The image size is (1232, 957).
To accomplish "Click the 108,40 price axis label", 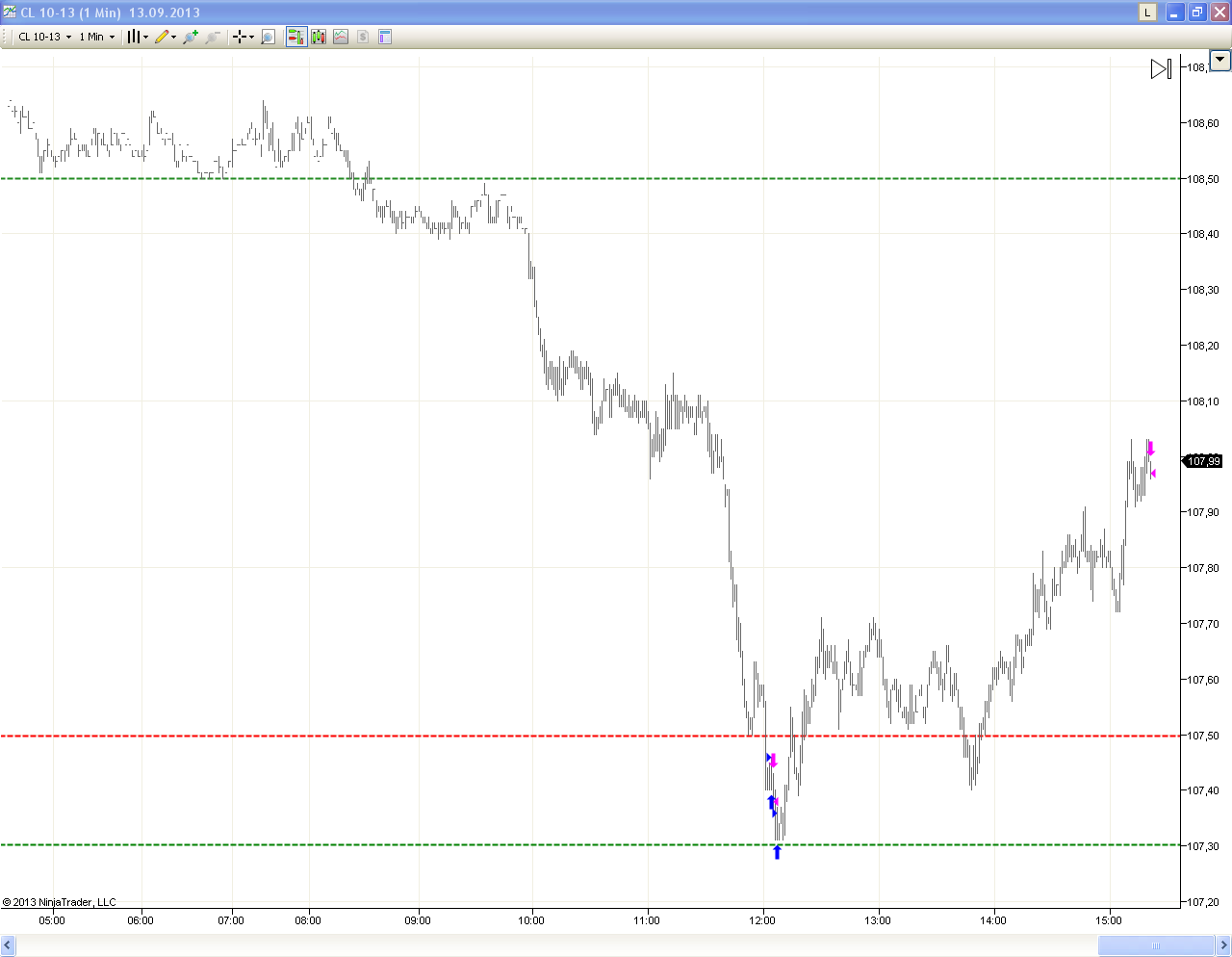I will pos(1203,234).
